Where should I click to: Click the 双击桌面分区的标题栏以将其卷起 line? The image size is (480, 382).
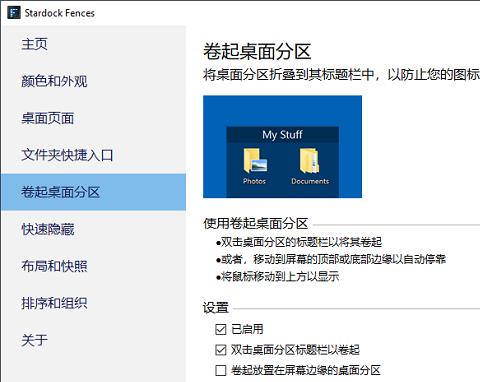click(299, 242)
